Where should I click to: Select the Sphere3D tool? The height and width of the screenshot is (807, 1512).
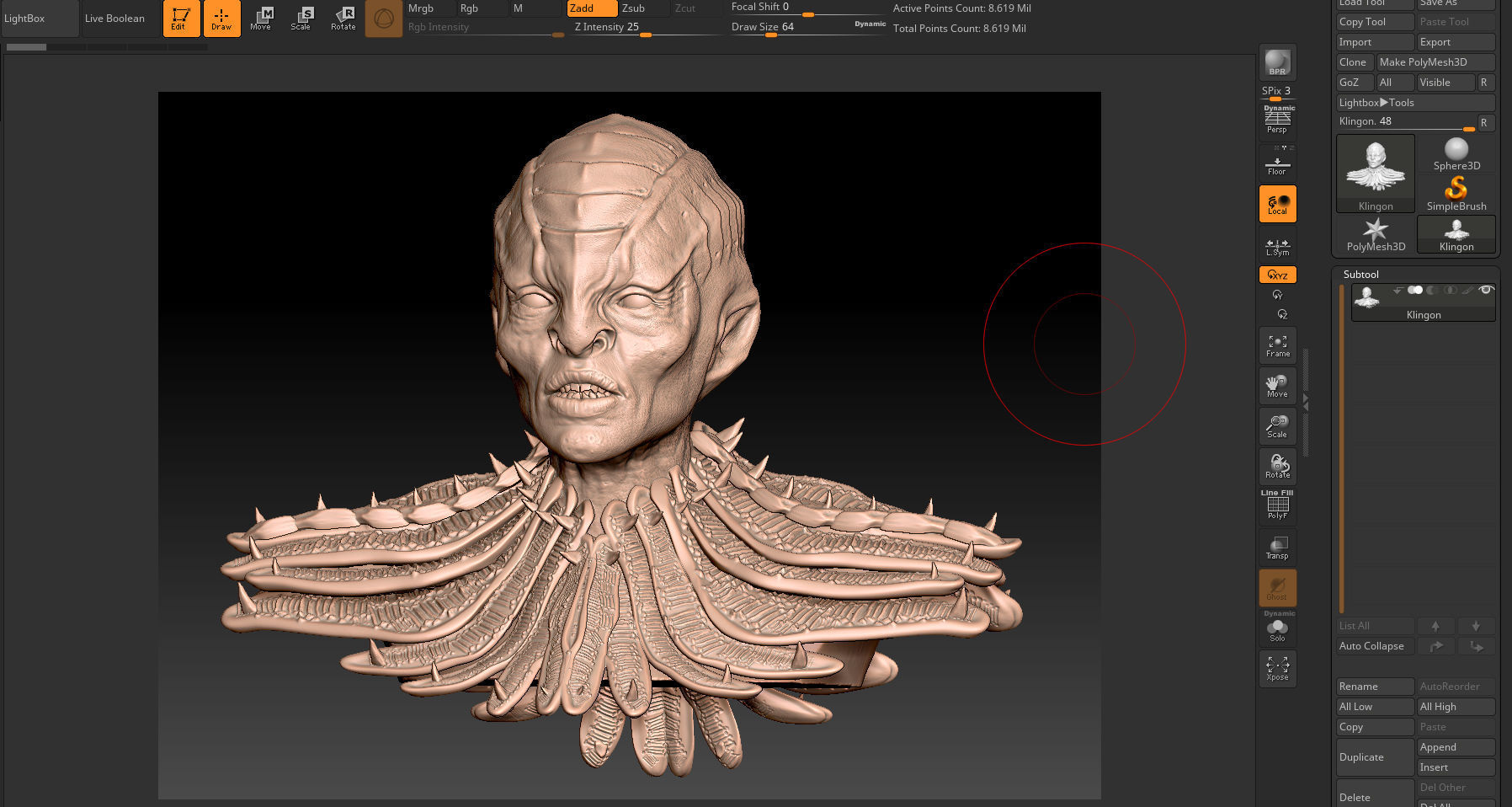click(1456, 154)
